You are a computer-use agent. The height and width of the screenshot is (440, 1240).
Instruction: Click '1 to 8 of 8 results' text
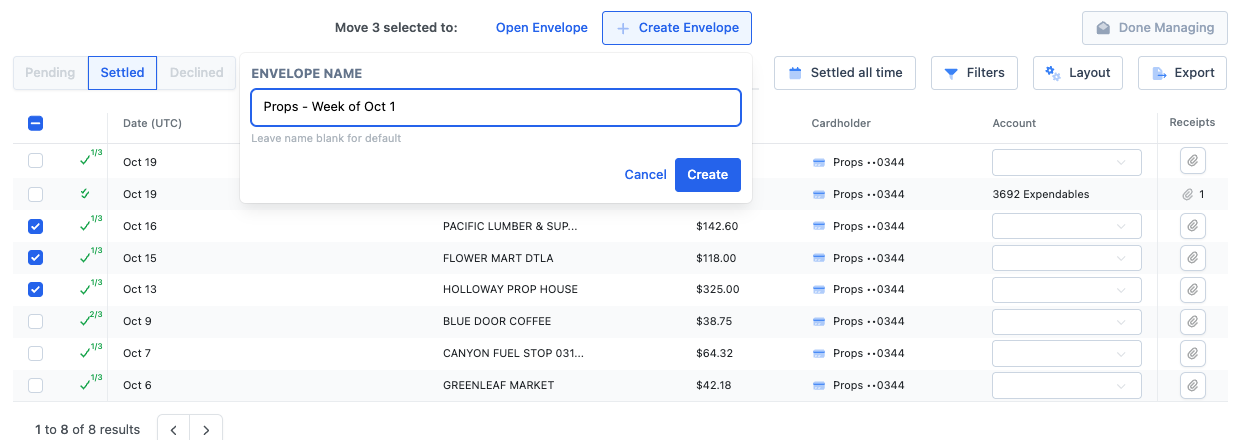(x=88, y=430)
